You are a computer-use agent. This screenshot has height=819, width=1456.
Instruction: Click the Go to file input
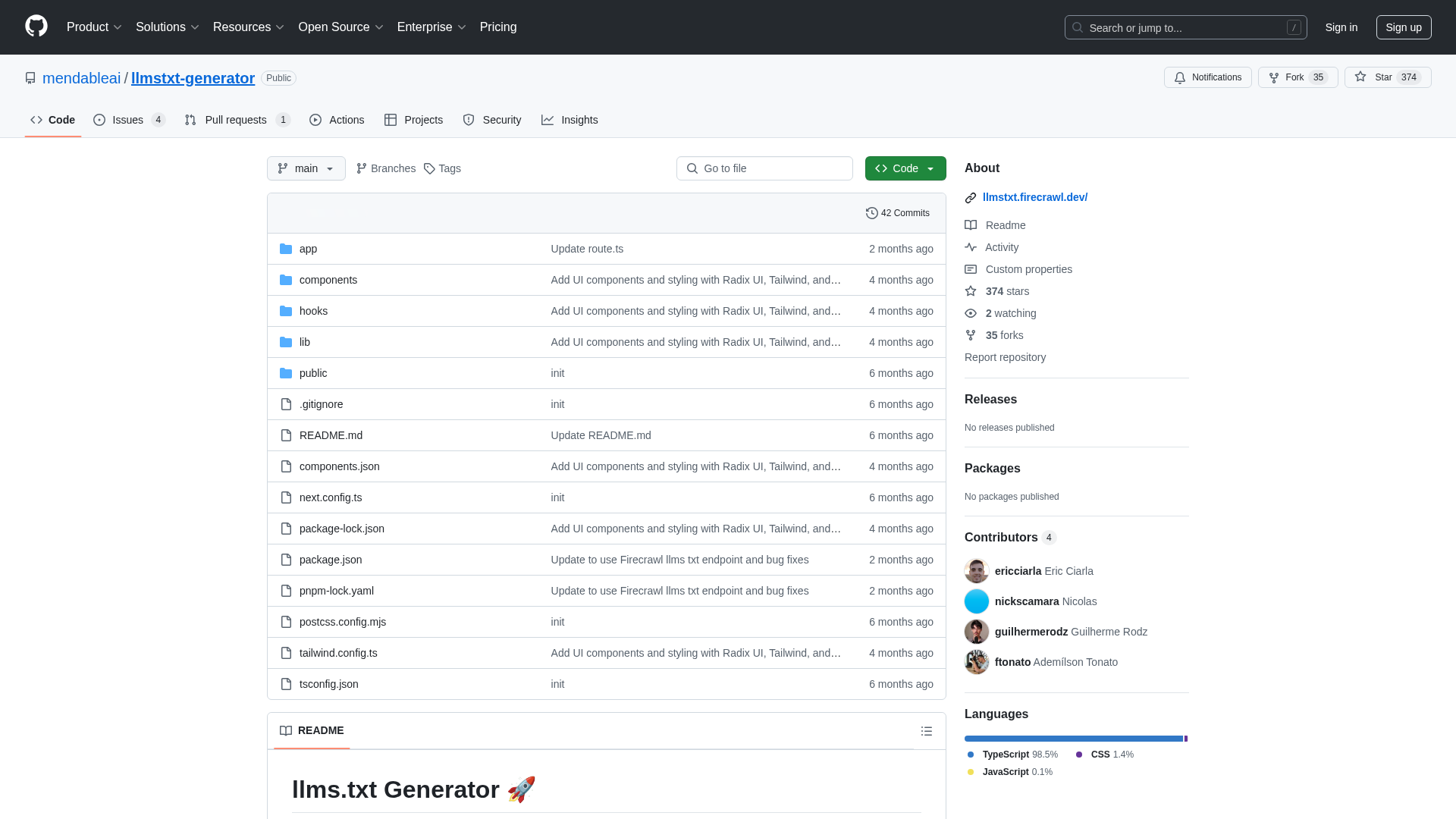[x=764, y=168]
